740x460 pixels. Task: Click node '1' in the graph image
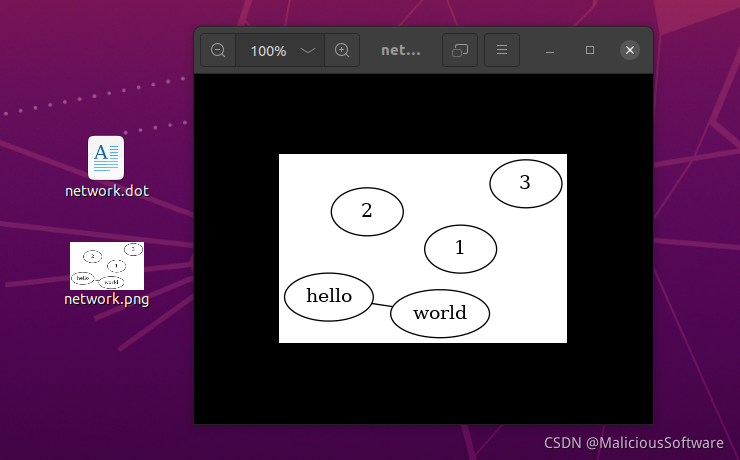coord(461,249)
